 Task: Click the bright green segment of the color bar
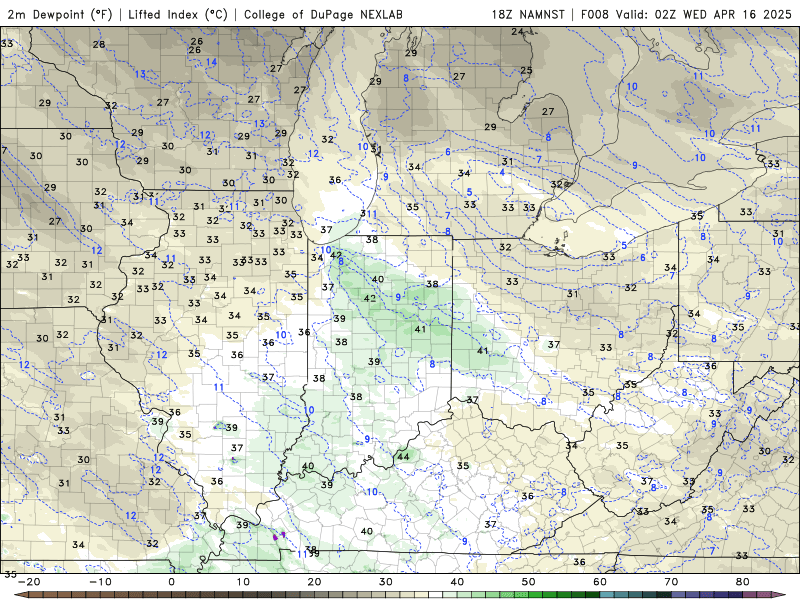click(x=536, y=595)
